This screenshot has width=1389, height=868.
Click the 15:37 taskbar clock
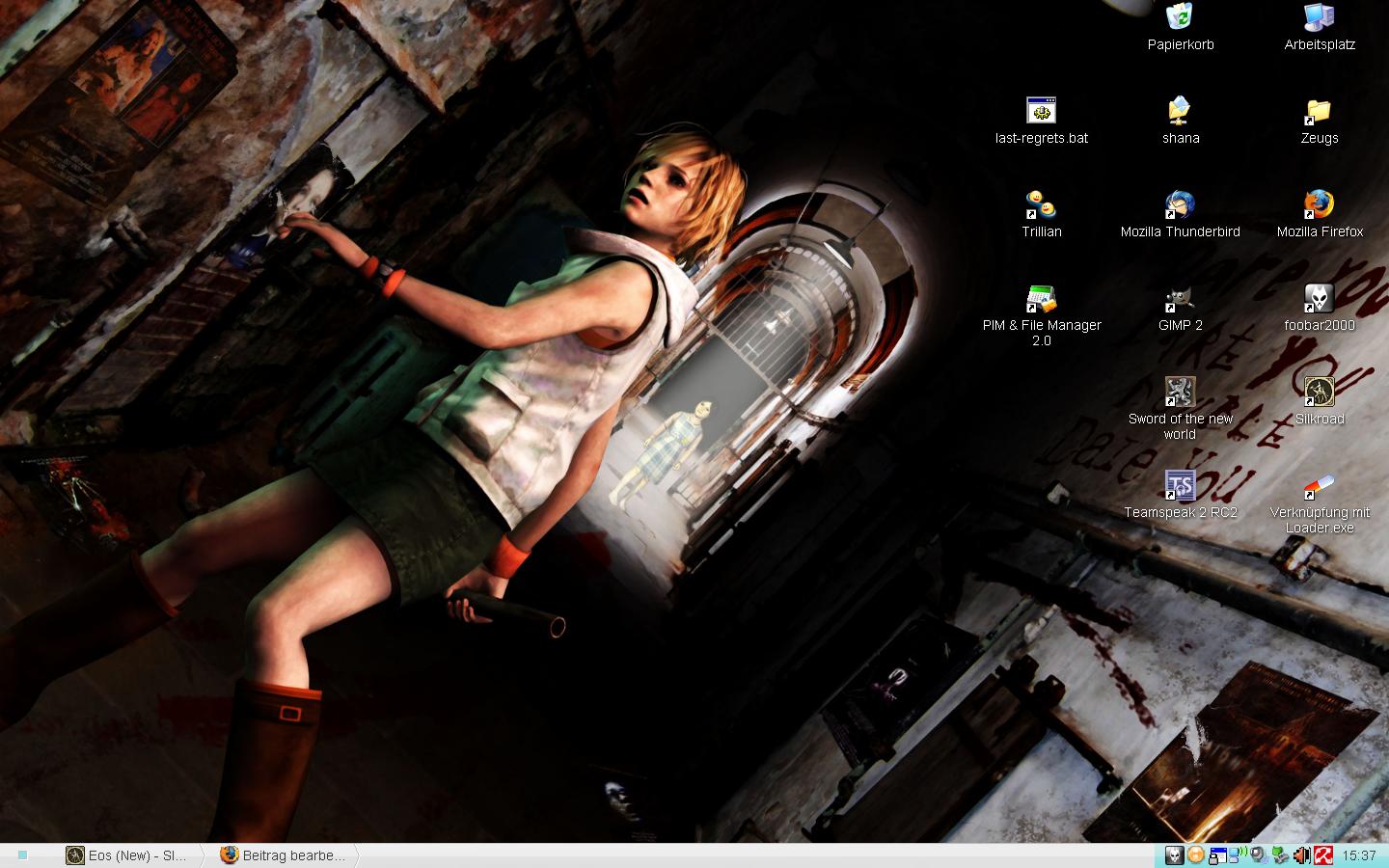[x=1359, y=855]
